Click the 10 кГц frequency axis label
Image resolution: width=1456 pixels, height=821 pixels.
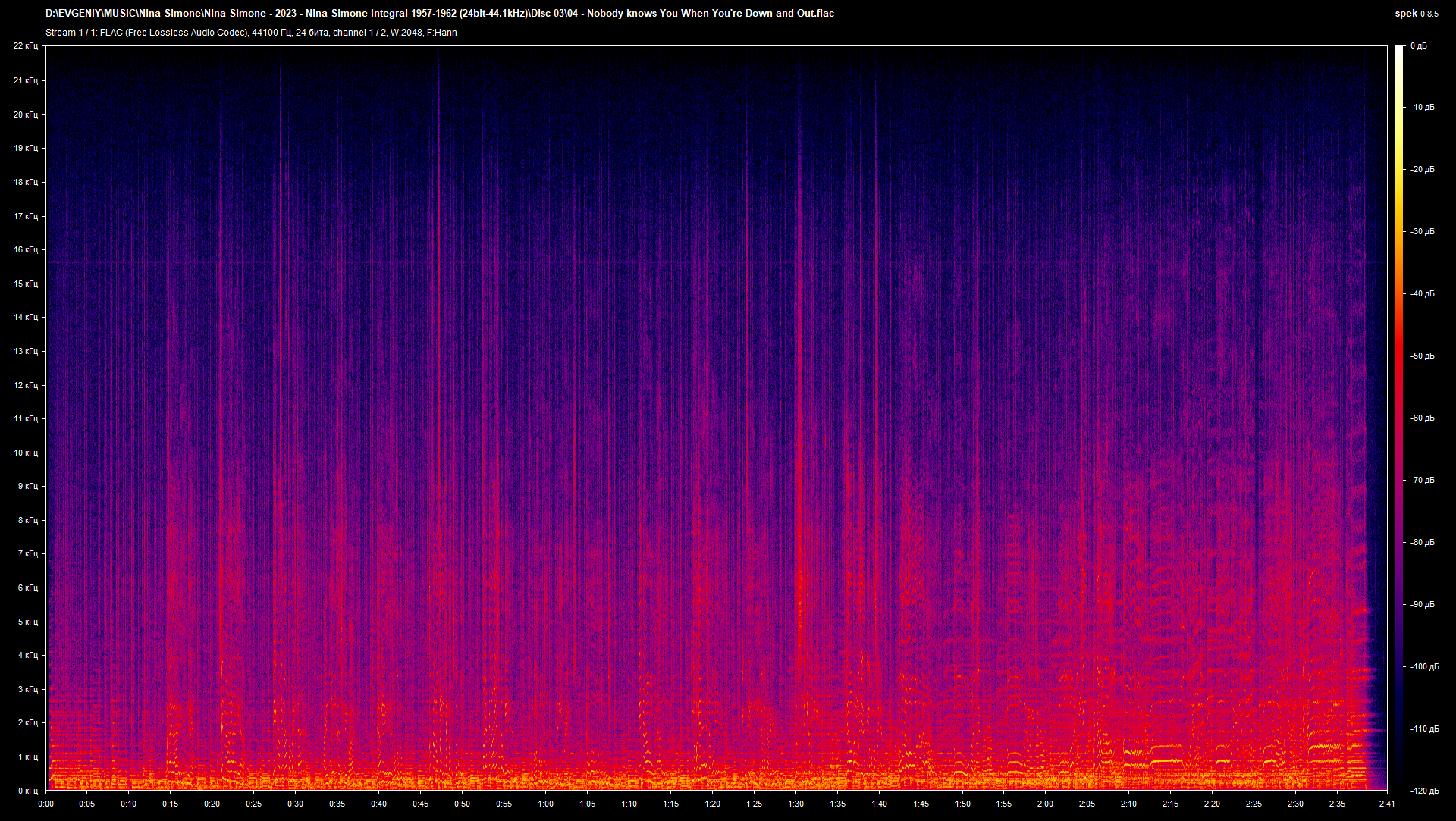[26, 453]
